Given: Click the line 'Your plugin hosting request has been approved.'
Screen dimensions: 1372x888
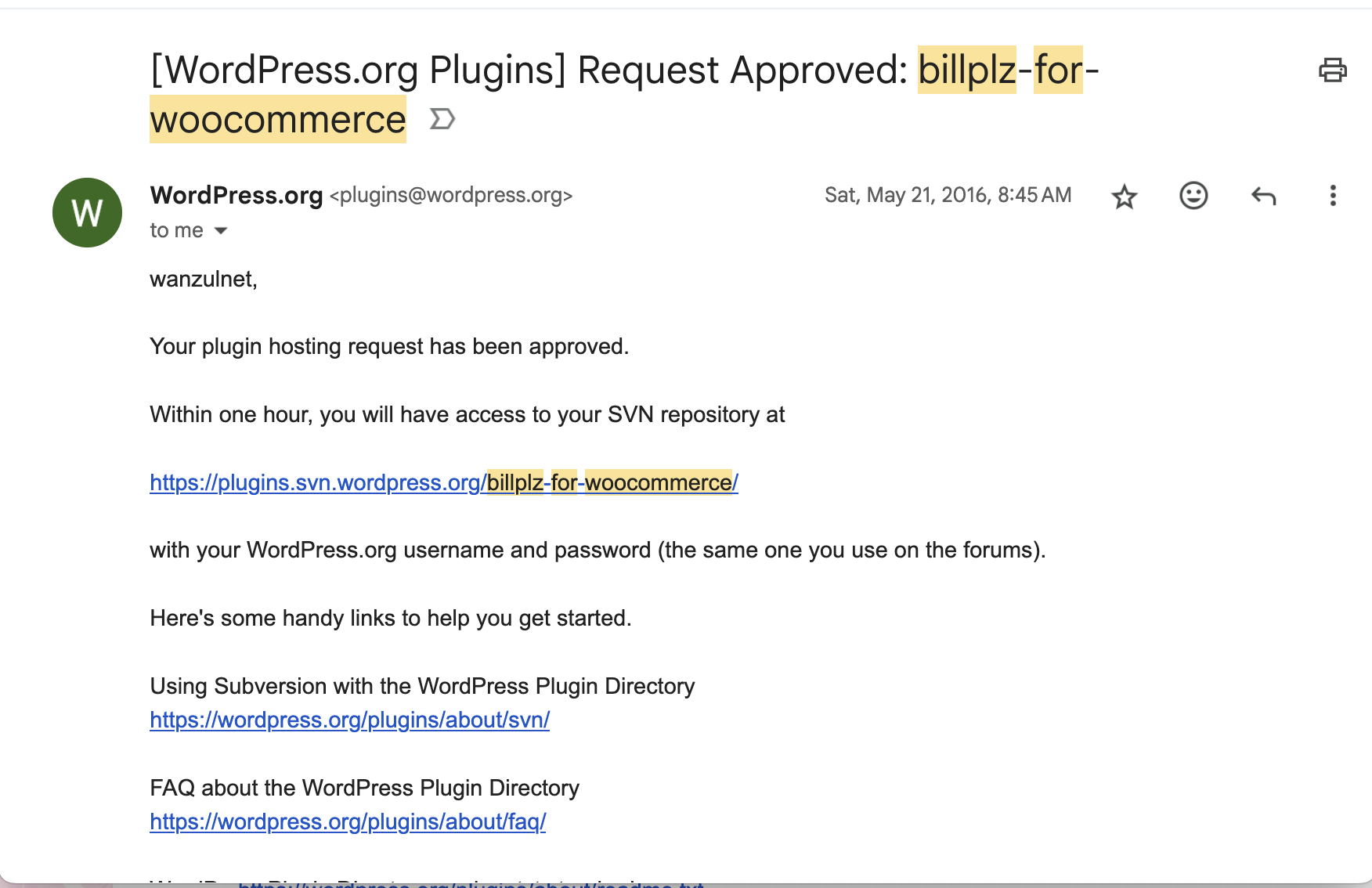Looking at the screenshot, I should pyautogui.click(x=389, y=346).
